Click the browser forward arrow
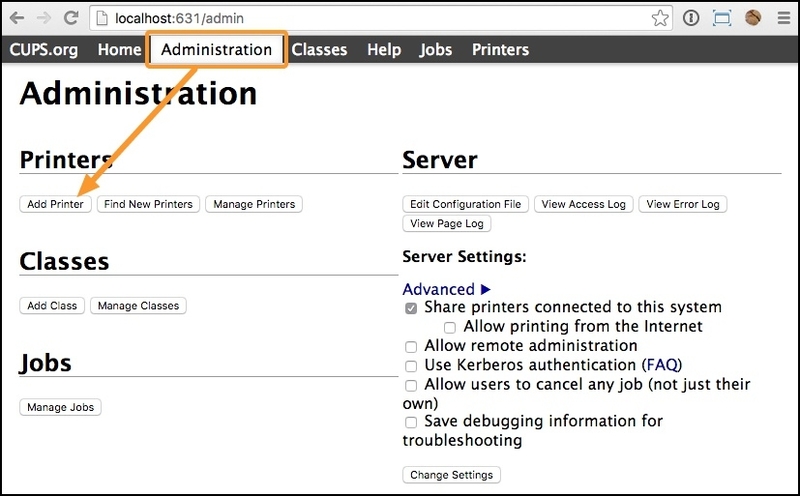Viewport: 800px width, 496px height. pos(44,18)
